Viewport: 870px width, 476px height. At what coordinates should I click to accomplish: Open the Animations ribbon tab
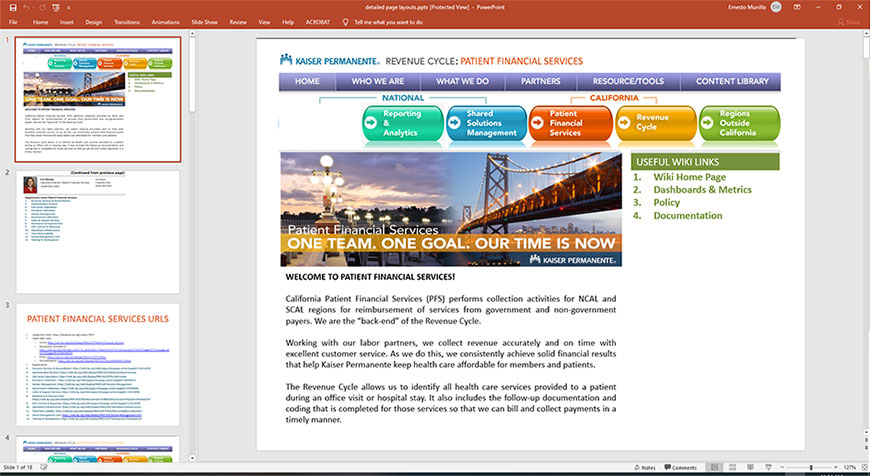tap(165, 22)
